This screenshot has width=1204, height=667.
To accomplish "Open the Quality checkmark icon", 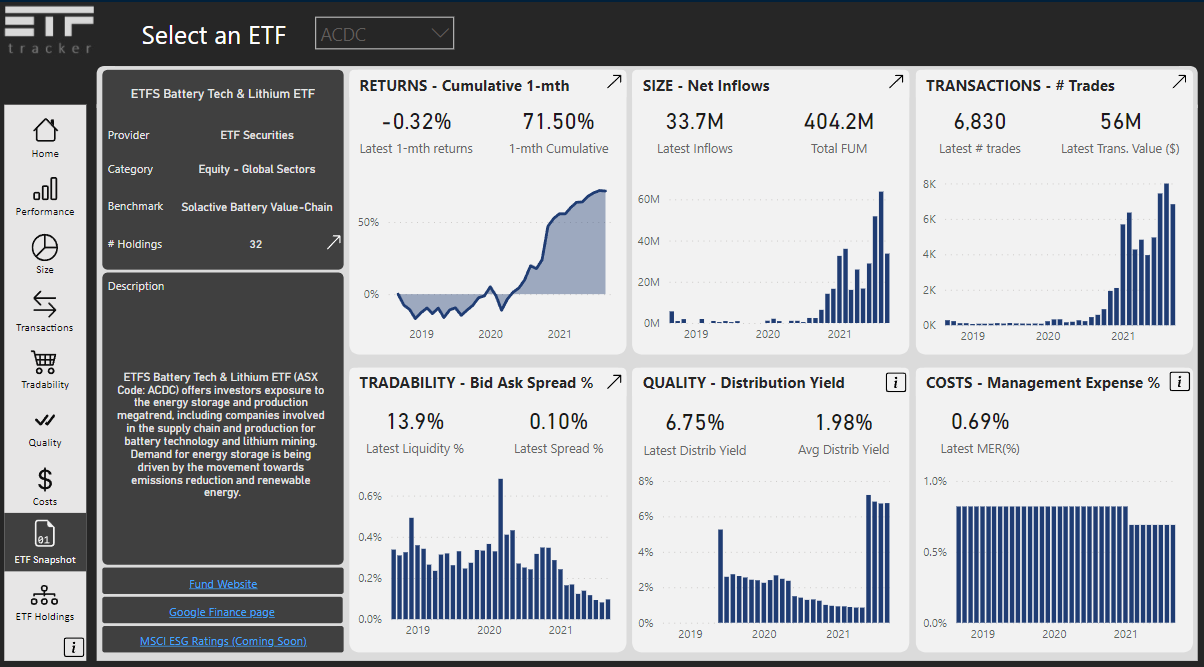I will click(45, 419).
